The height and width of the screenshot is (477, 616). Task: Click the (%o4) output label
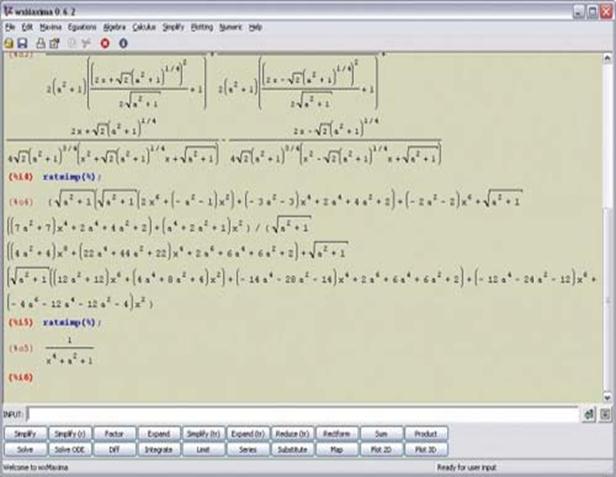coord(21,202)
